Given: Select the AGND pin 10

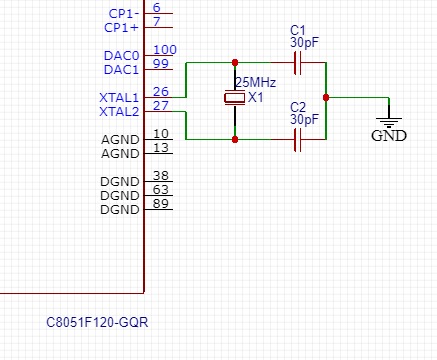Looking at the screenshot, I should [x=159, y=139].
